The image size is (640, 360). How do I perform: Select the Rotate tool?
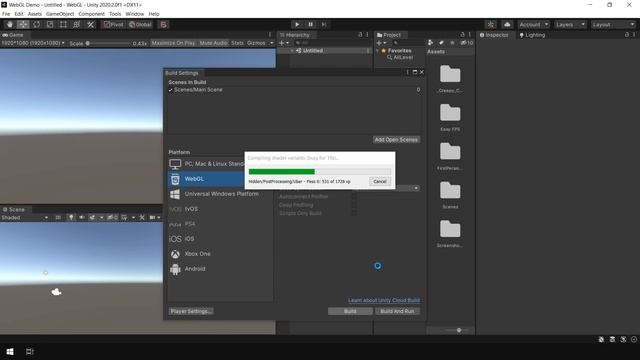point(36,24)
